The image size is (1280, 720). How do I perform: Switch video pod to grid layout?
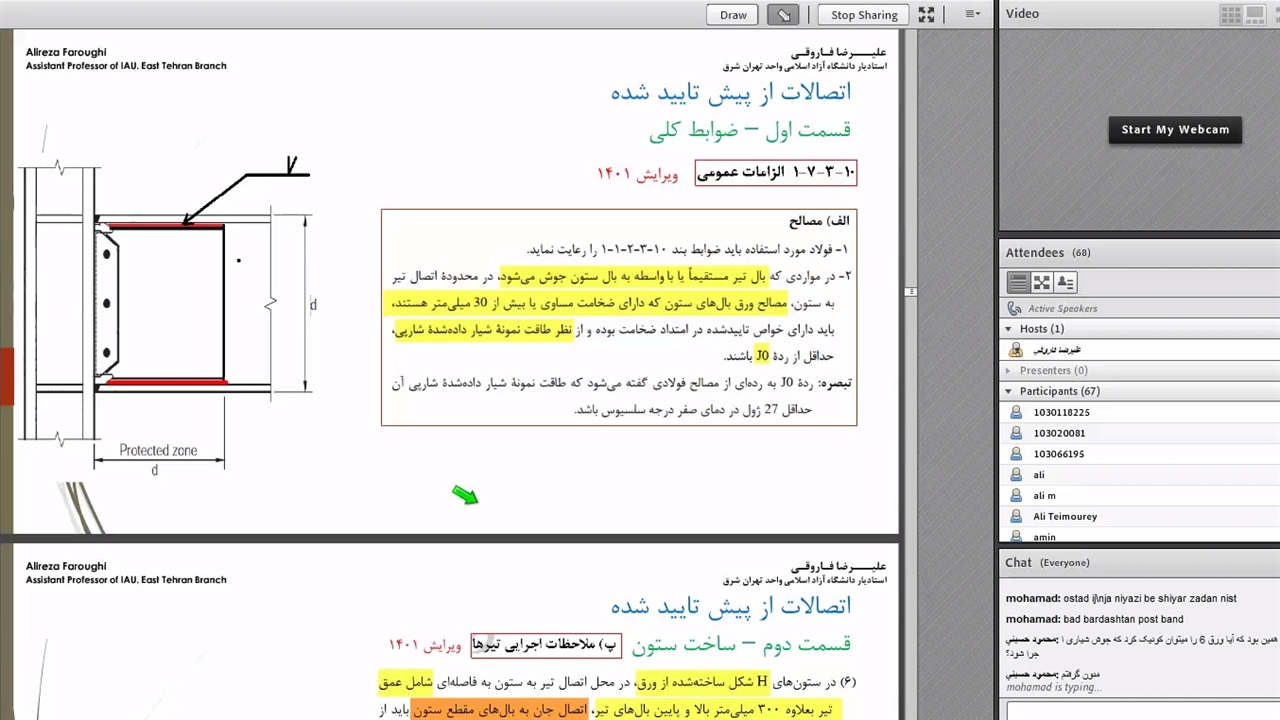[x=1230, y=14]
